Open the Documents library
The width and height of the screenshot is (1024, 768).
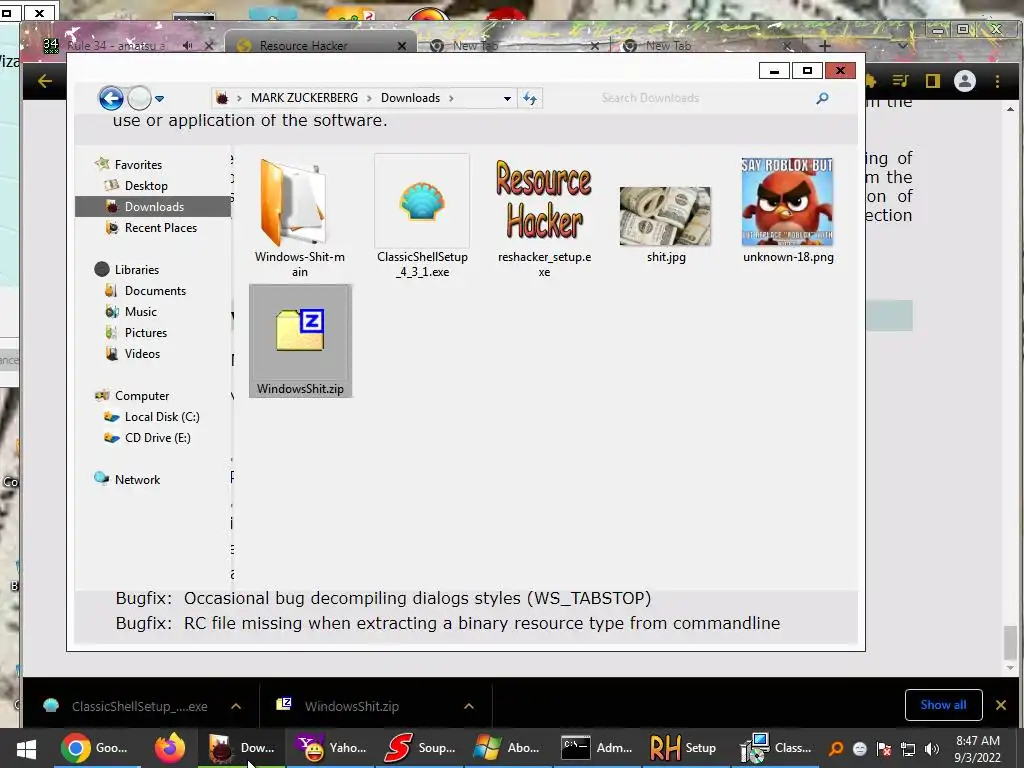tap(155, 291)
